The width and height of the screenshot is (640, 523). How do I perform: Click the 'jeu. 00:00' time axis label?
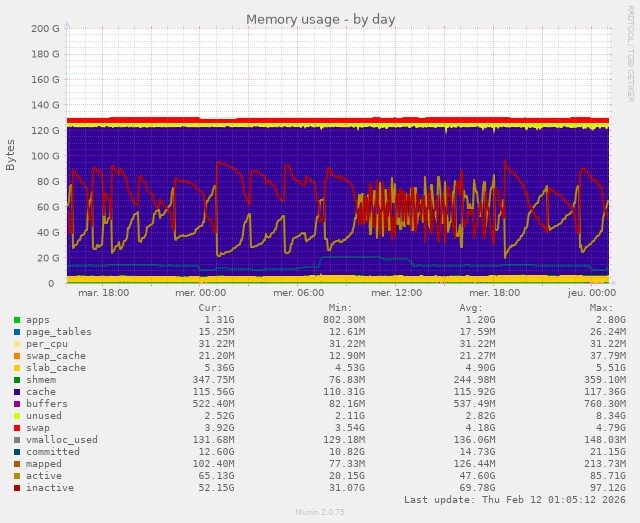tap(591, 293)
